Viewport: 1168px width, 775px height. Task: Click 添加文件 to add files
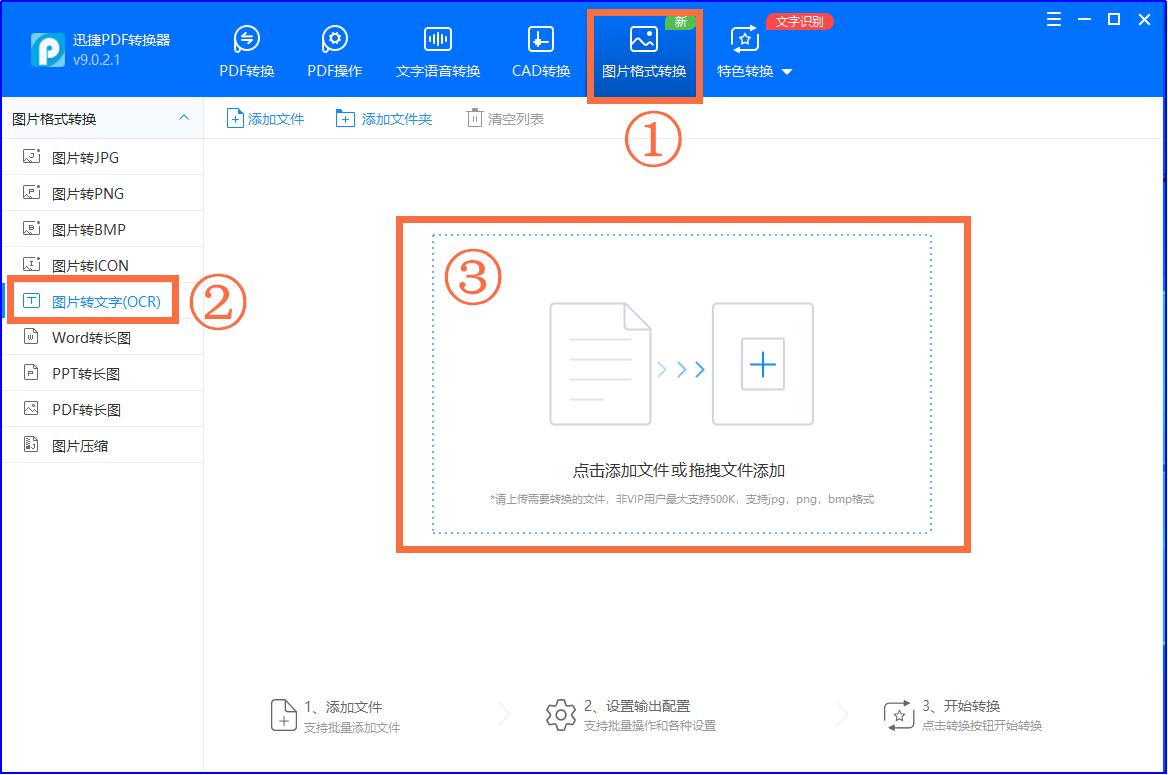click(x=265, y=117)
